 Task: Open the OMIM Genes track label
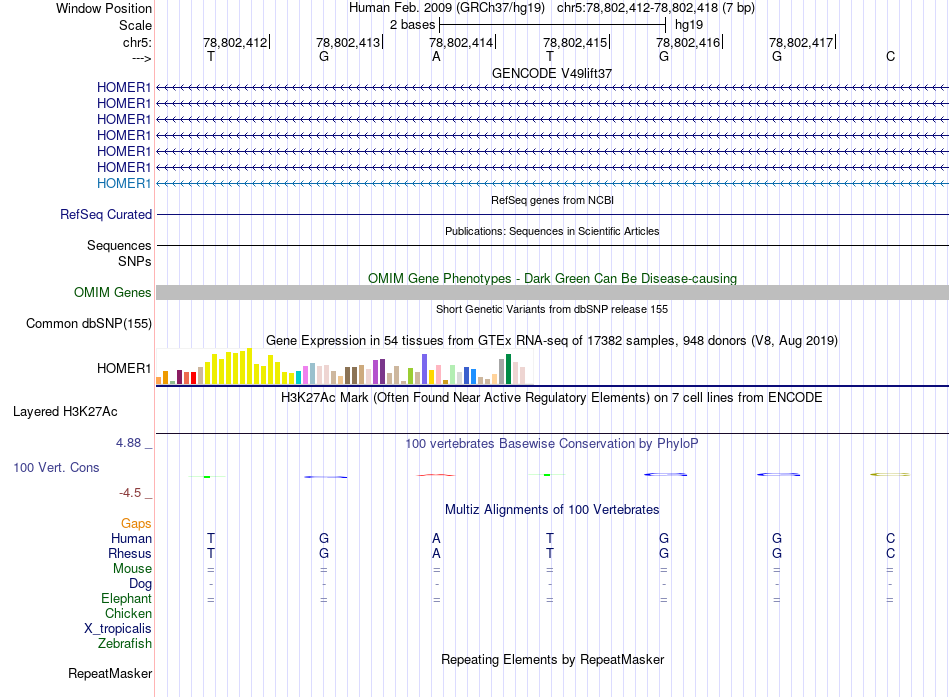coord(113,292)
